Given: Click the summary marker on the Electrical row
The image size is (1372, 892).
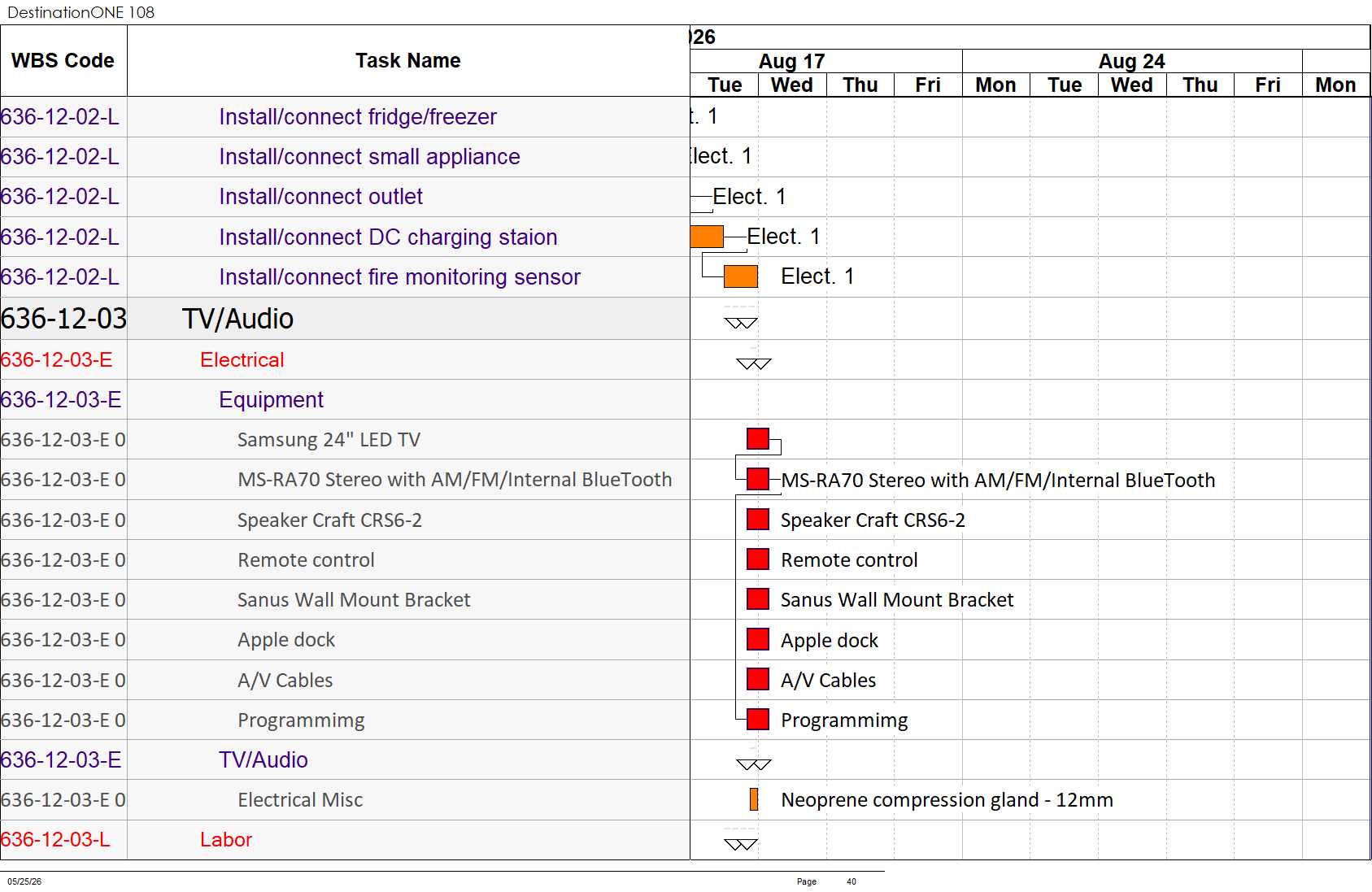Looking at the screenshot, I should pyautogui.click(x=754, y=363).
